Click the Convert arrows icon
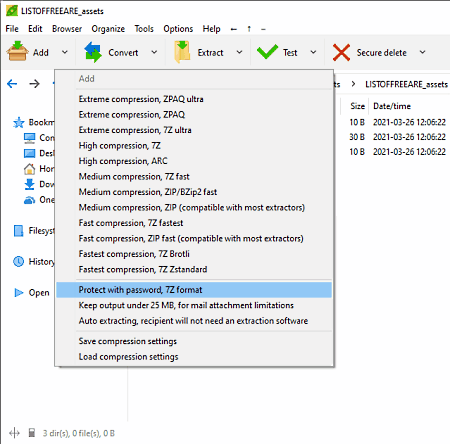The height and width of the screenshot is (444, 450). tap(93, 52)
